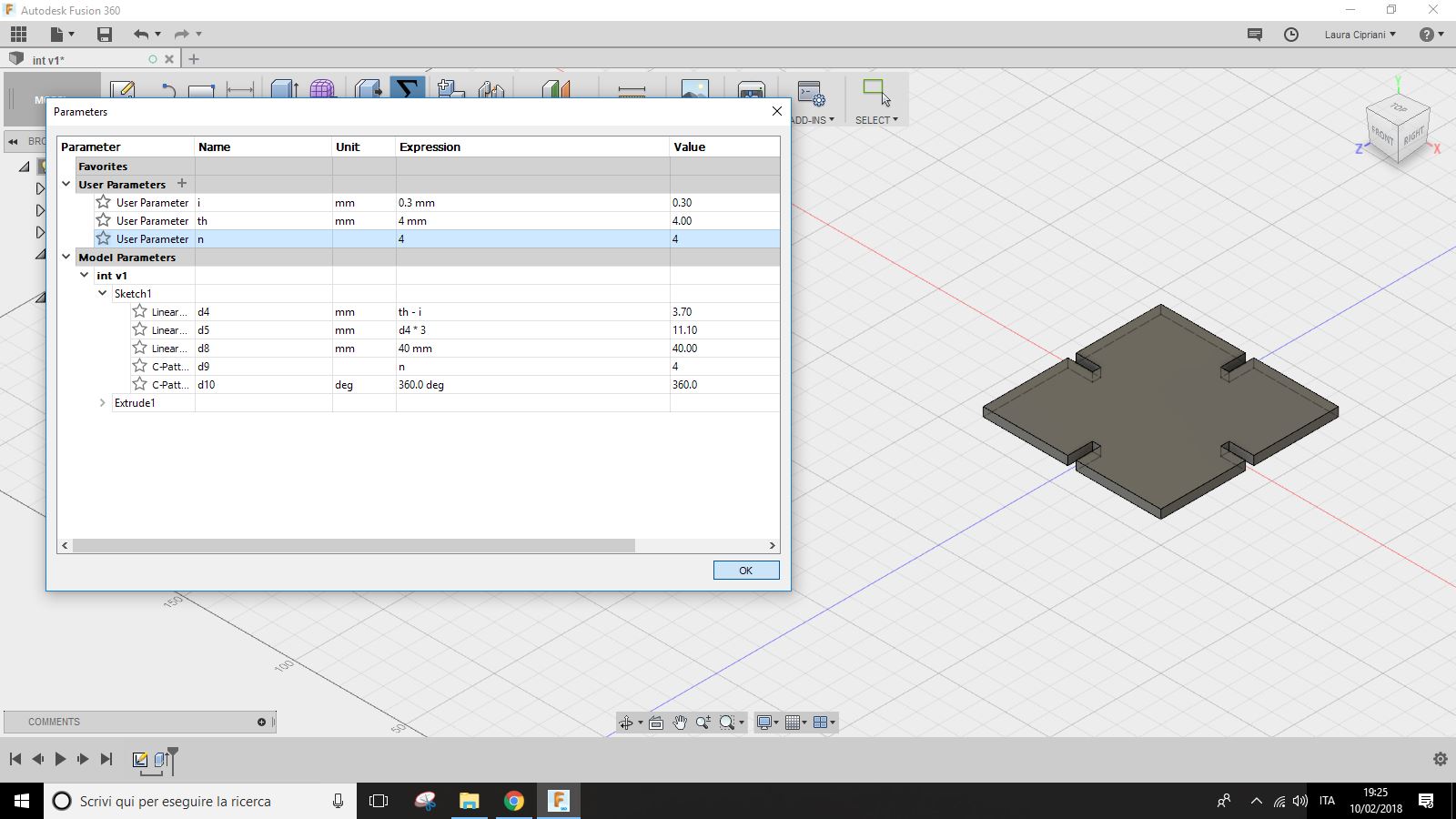Edit the d5 expression d4 * 3

tap(532, 329)
